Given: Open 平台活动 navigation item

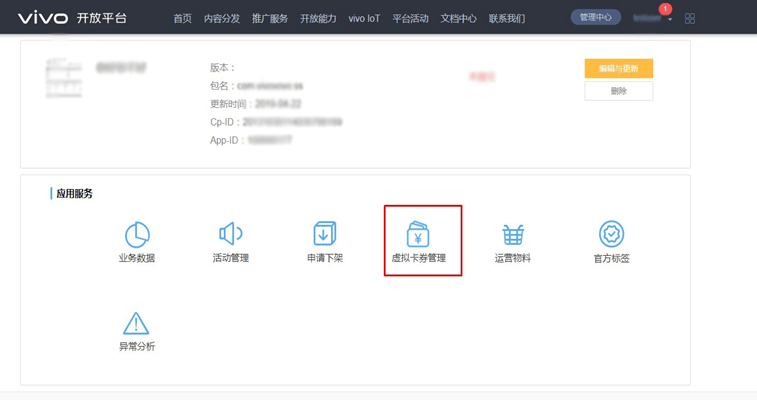Looking at the screenshot, I should (410, 19).
